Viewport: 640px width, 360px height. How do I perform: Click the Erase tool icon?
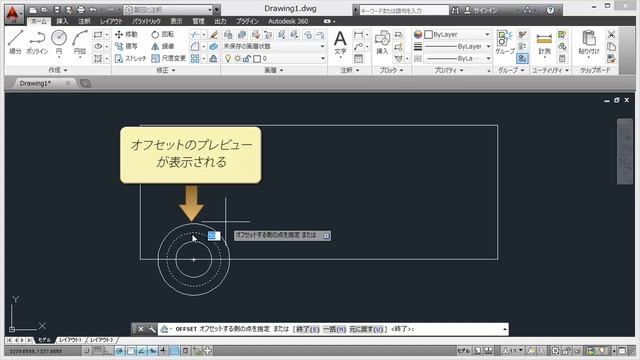point(213,35)
